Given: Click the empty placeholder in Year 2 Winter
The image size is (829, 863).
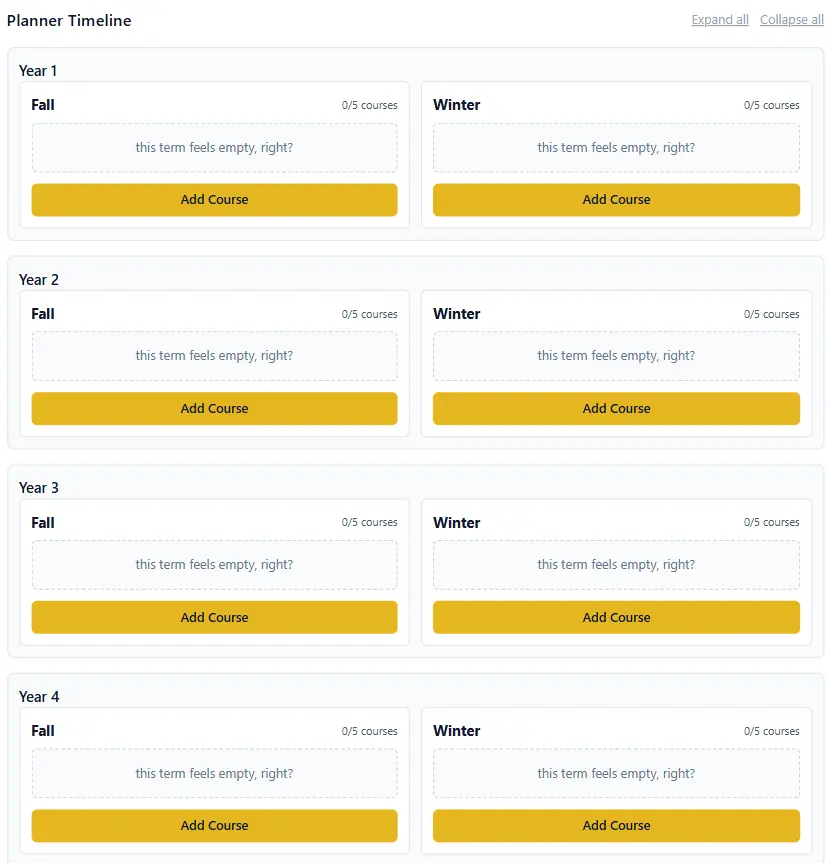Looking at the screenshot, I should click(616, 356).
